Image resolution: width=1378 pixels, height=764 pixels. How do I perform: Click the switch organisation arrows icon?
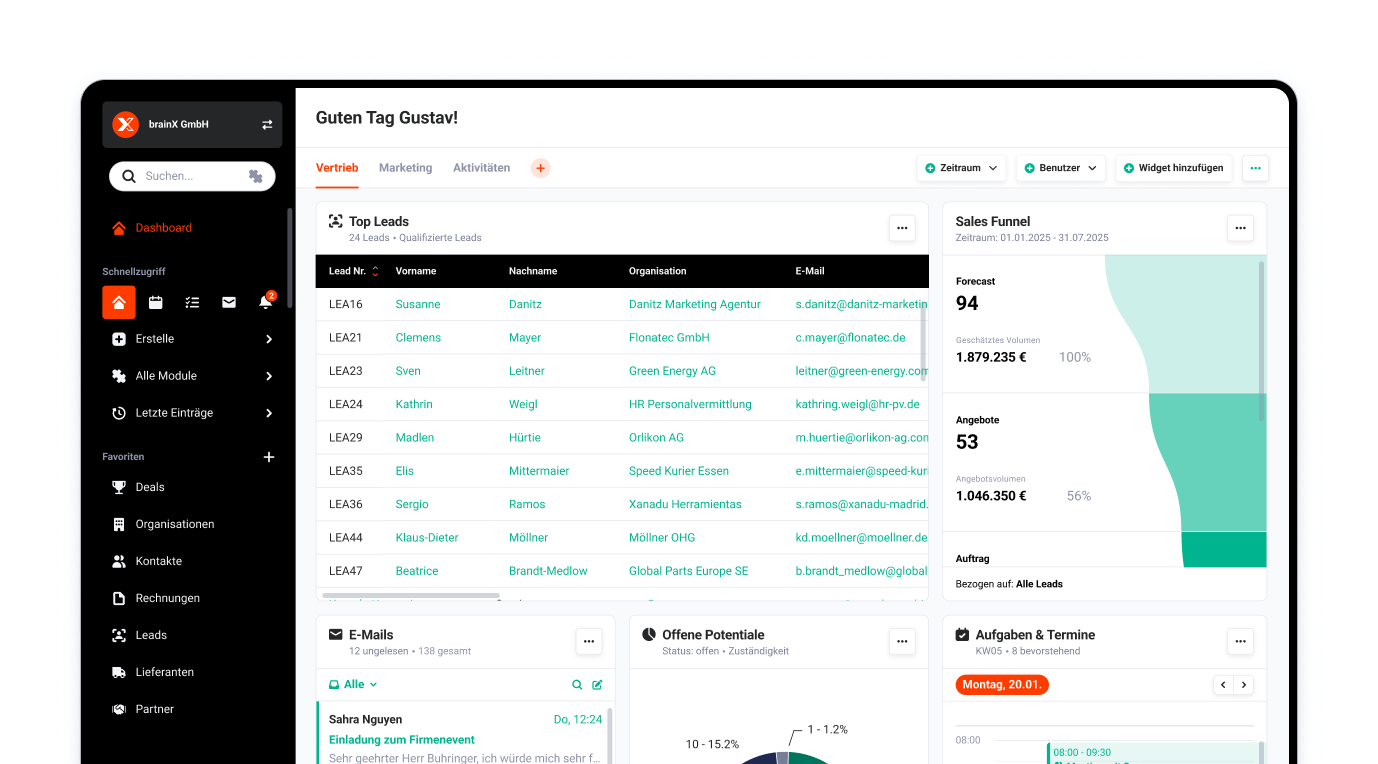(x=267, y=125)
